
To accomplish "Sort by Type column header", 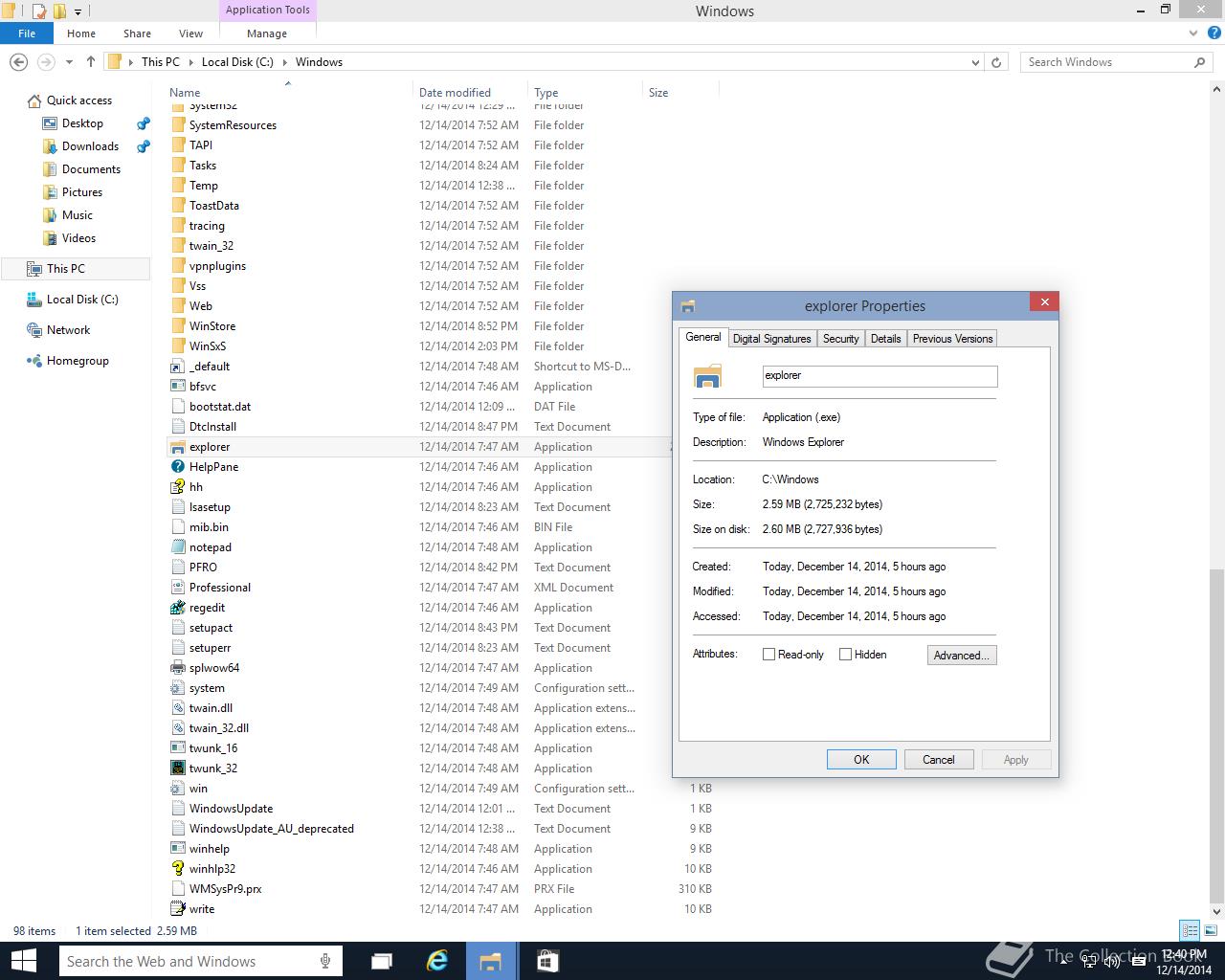I will [585, 93].
